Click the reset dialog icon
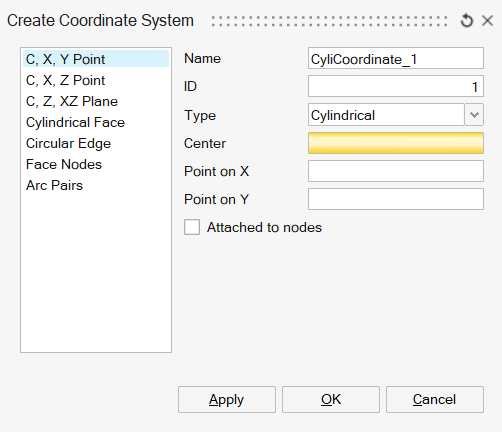 pyautogui.click(x=467, y=21)
